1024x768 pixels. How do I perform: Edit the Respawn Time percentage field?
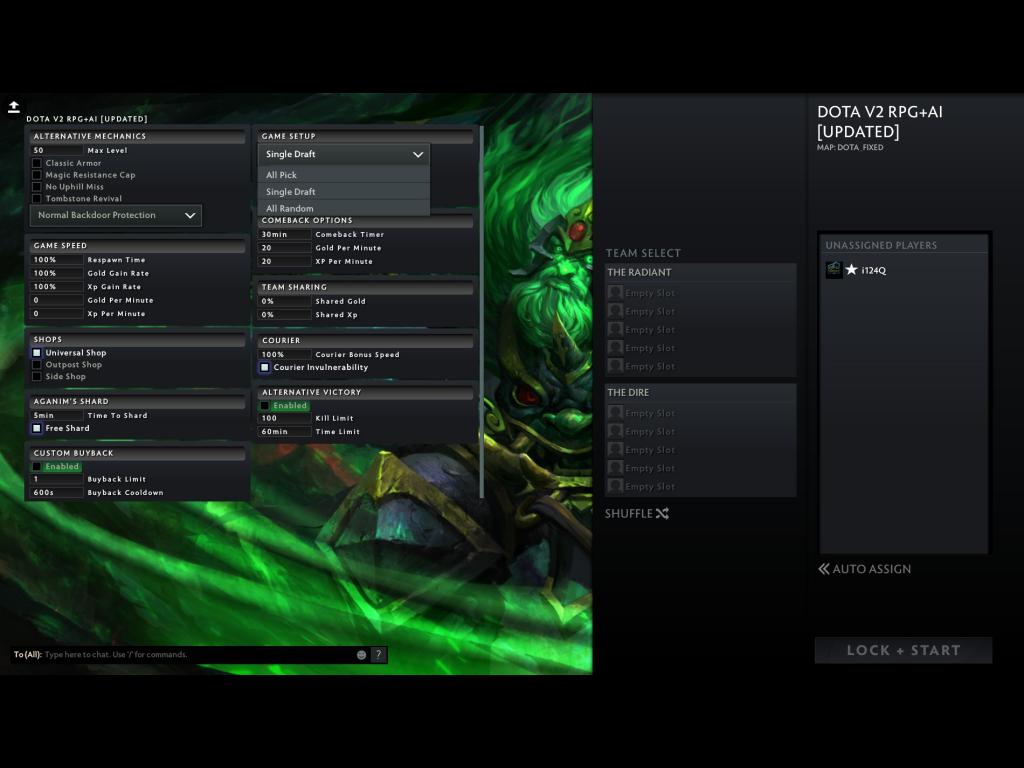click(x=56, y=260)
